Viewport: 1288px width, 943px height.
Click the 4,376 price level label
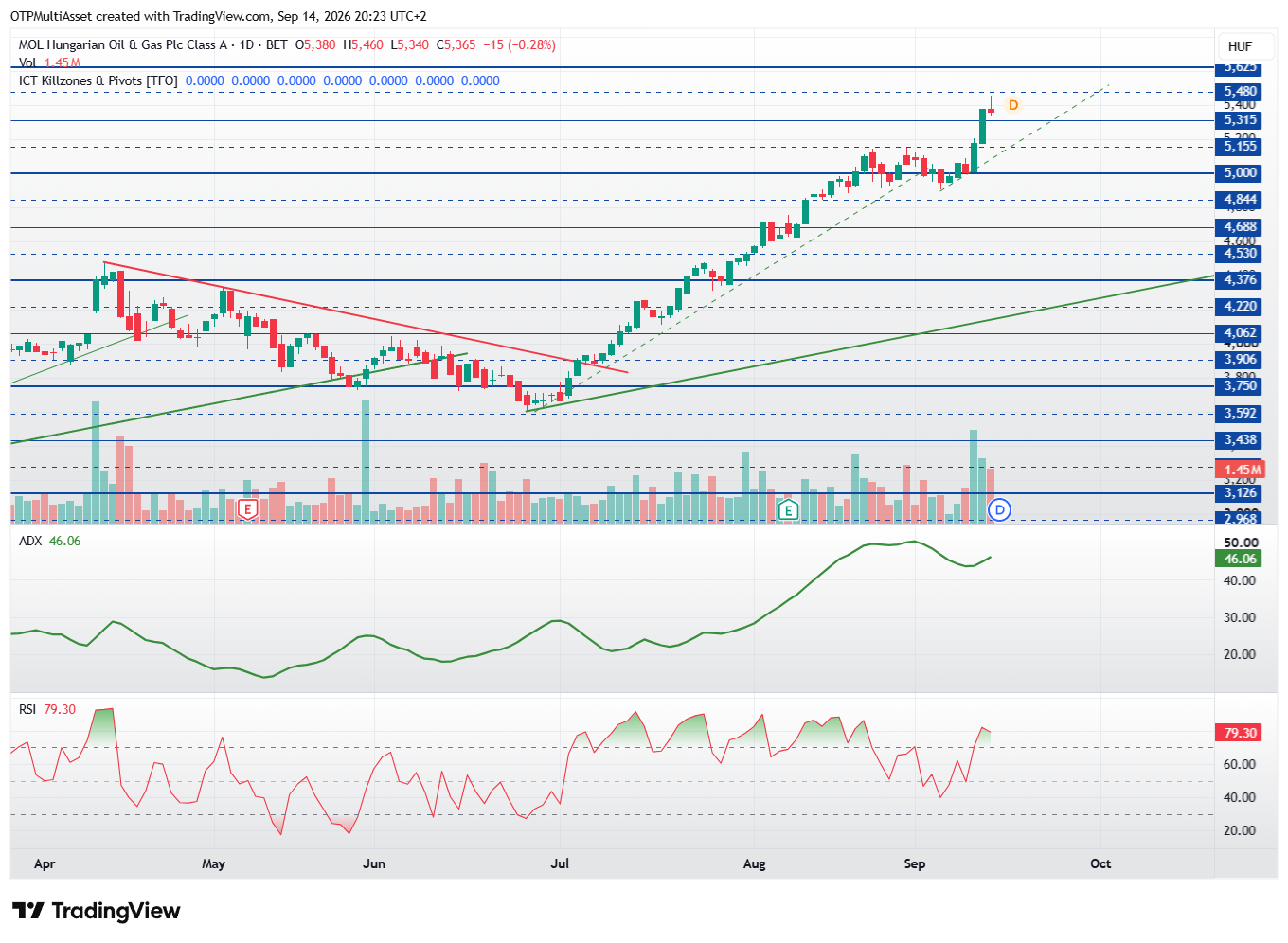[x=1240, y=279]
